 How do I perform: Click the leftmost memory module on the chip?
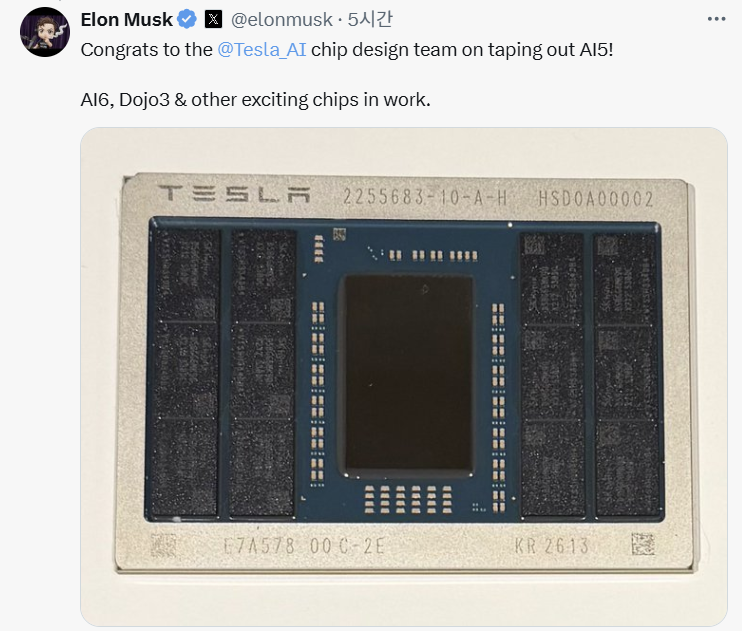point(185,372)
